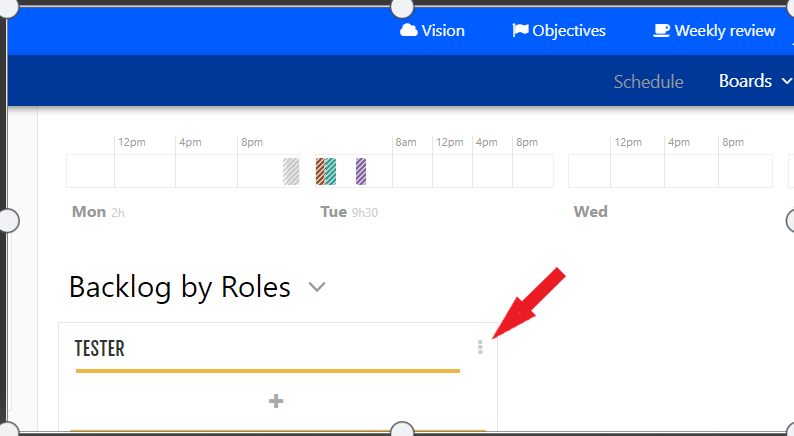Click the Weekly review coffee cup icon
This screenshot has height=436, width=794.
(661, 30)
